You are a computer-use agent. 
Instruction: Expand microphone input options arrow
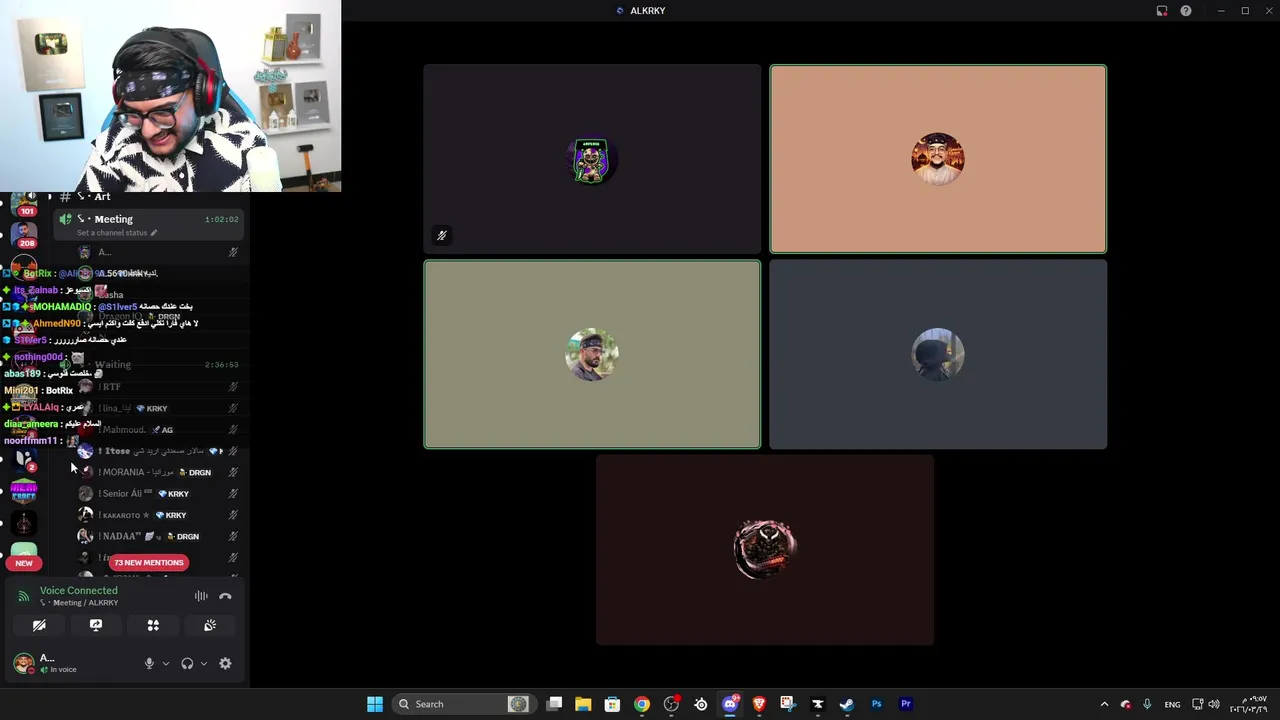pyautogui.click(x=166, y=663)
